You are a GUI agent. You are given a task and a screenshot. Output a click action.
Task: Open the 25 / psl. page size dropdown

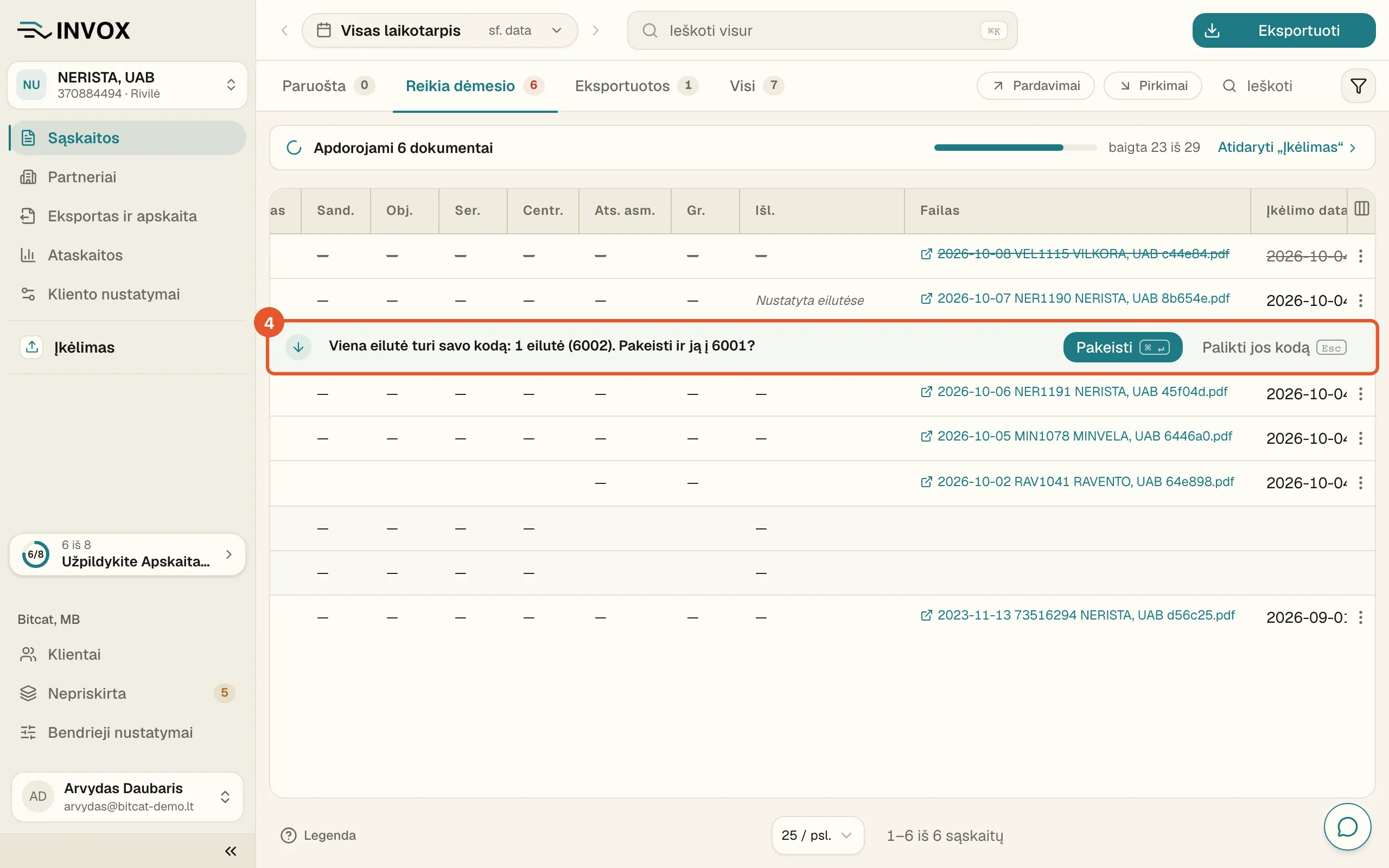click(x=817, y=835)
